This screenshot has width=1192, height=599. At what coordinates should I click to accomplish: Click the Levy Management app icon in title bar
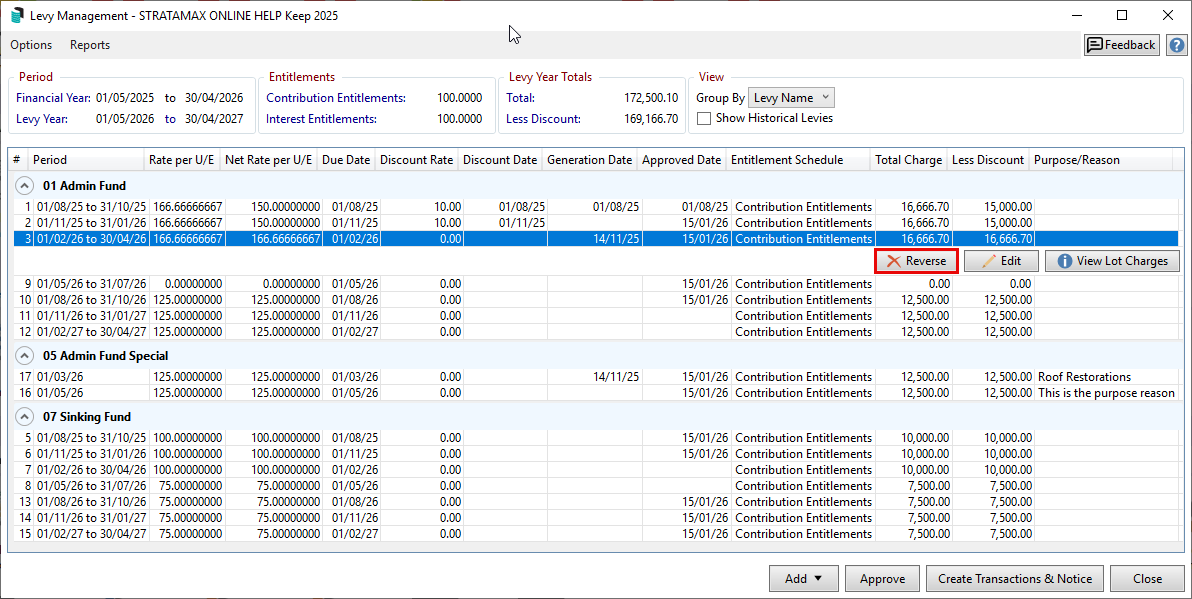coord(17,15)
